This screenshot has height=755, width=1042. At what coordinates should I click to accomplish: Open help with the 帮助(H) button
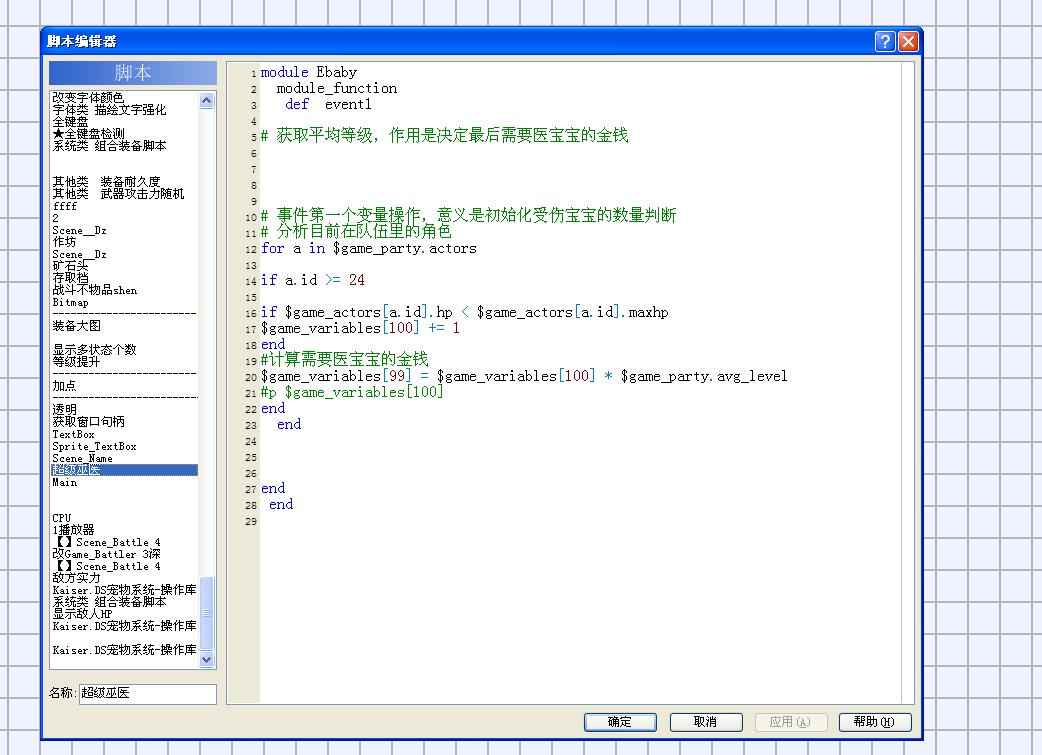(x=875, y=722)
